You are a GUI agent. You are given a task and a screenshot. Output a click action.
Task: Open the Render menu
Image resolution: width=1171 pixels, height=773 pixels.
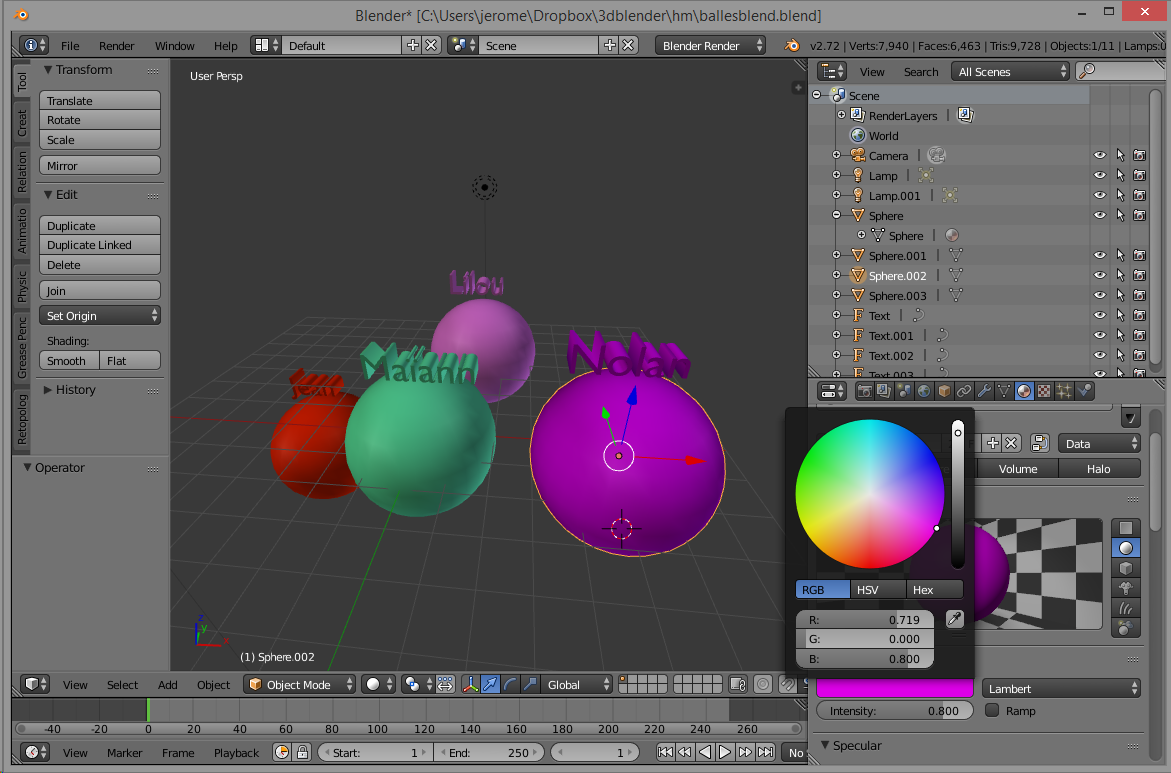[116, 46]
